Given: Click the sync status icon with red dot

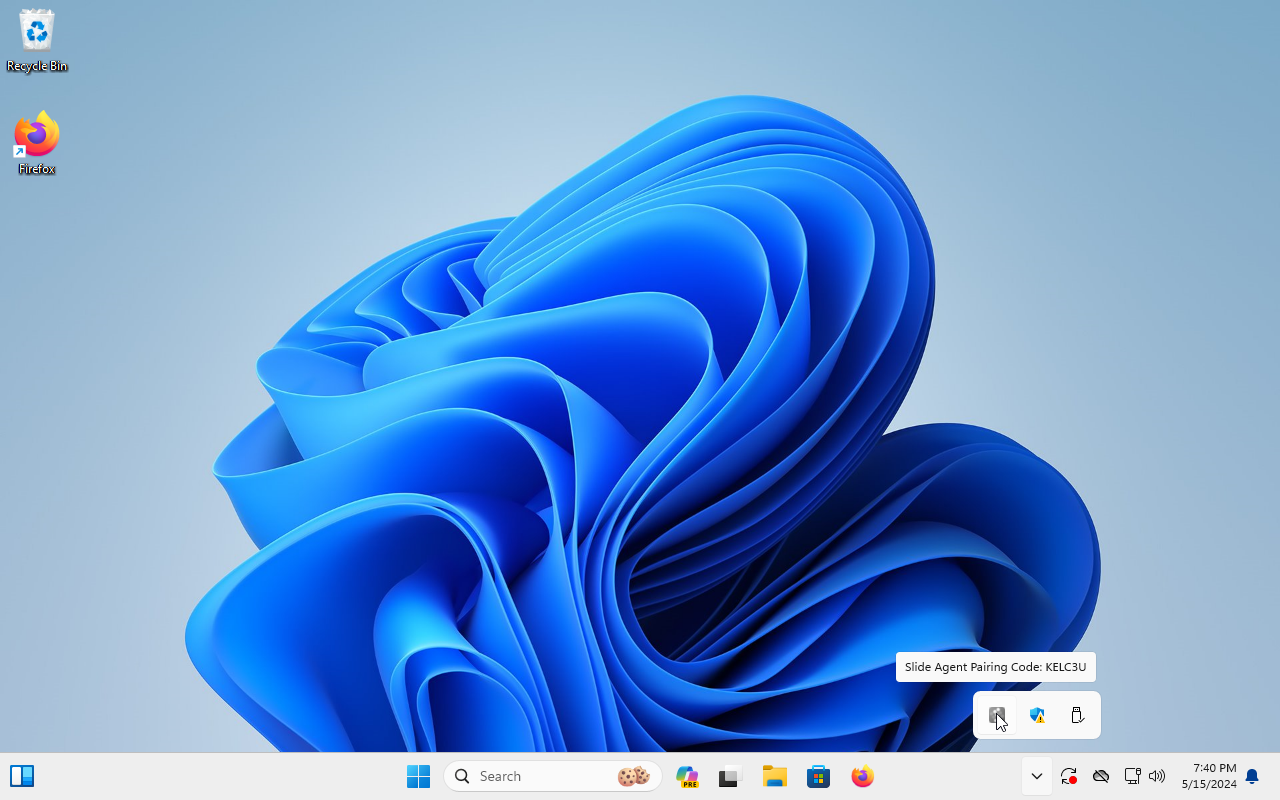Looking at the screenshot, I should click(1069, 776).
